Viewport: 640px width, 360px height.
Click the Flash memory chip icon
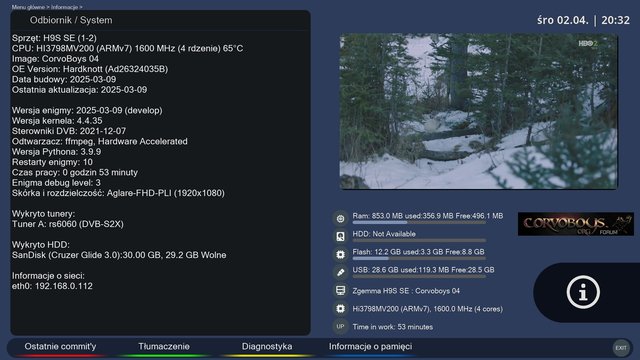[340, 254]
